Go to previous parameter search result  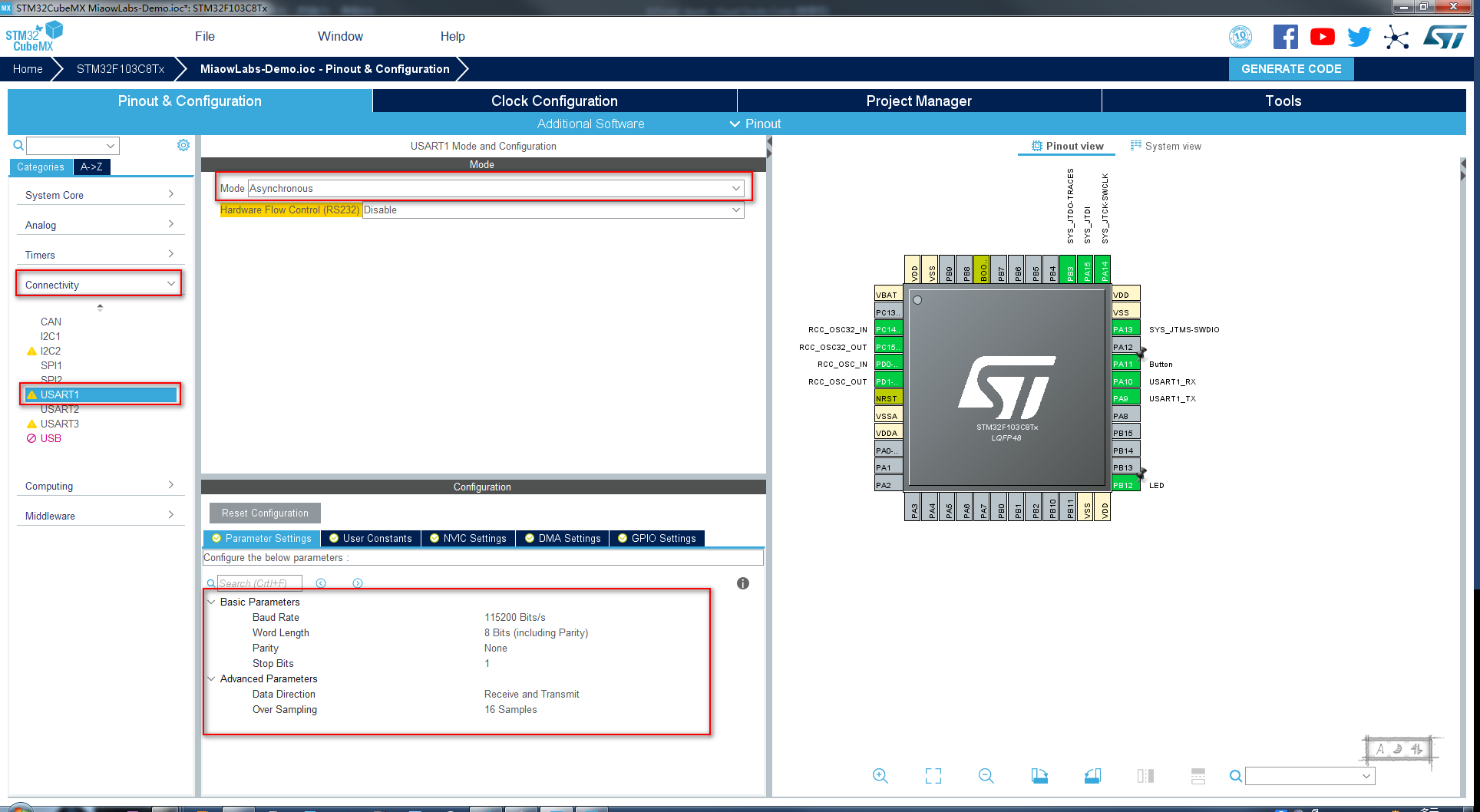(321, 583)
